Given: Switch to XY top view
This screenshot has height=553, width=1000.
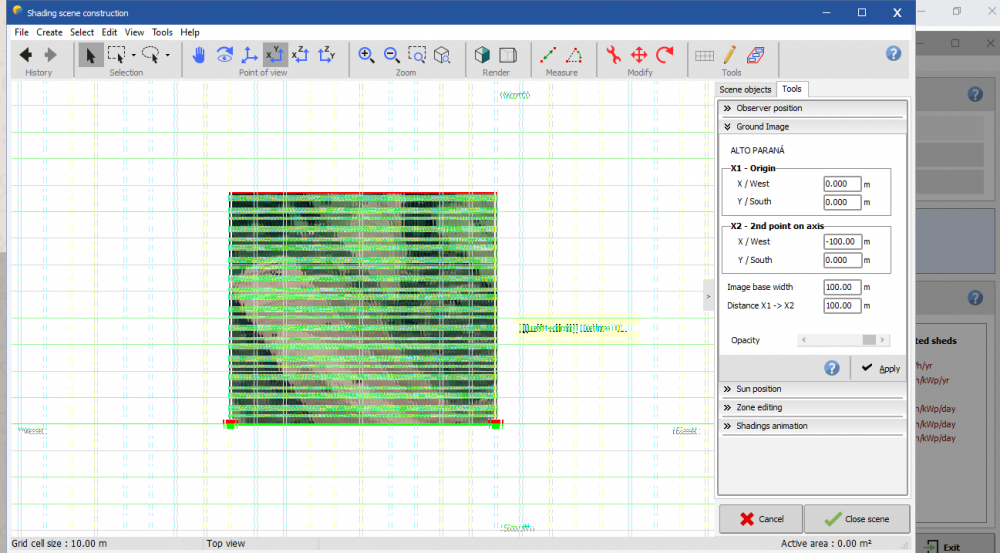Looking at the screenshot, I should (x=275, y=55).
